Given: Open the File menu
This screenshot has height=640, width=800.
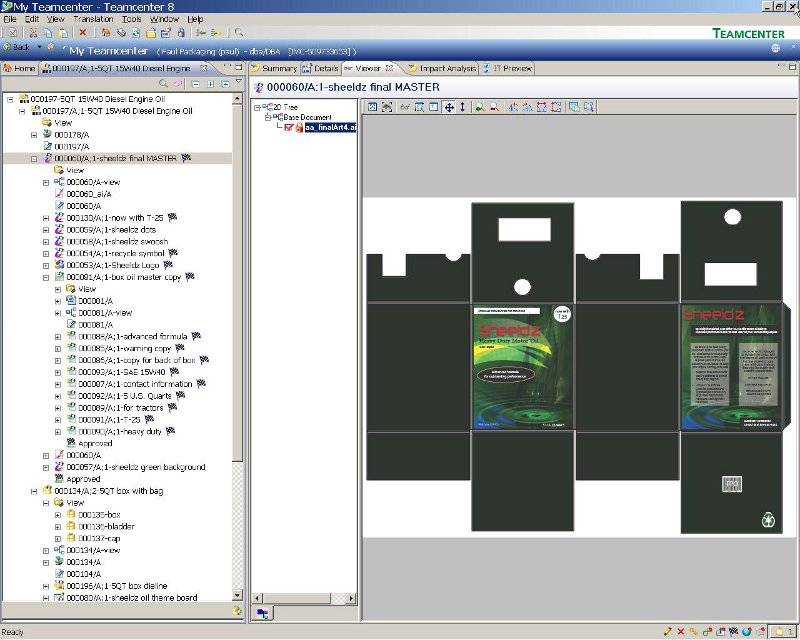Looking at the screenshot, I should (10, 19).
